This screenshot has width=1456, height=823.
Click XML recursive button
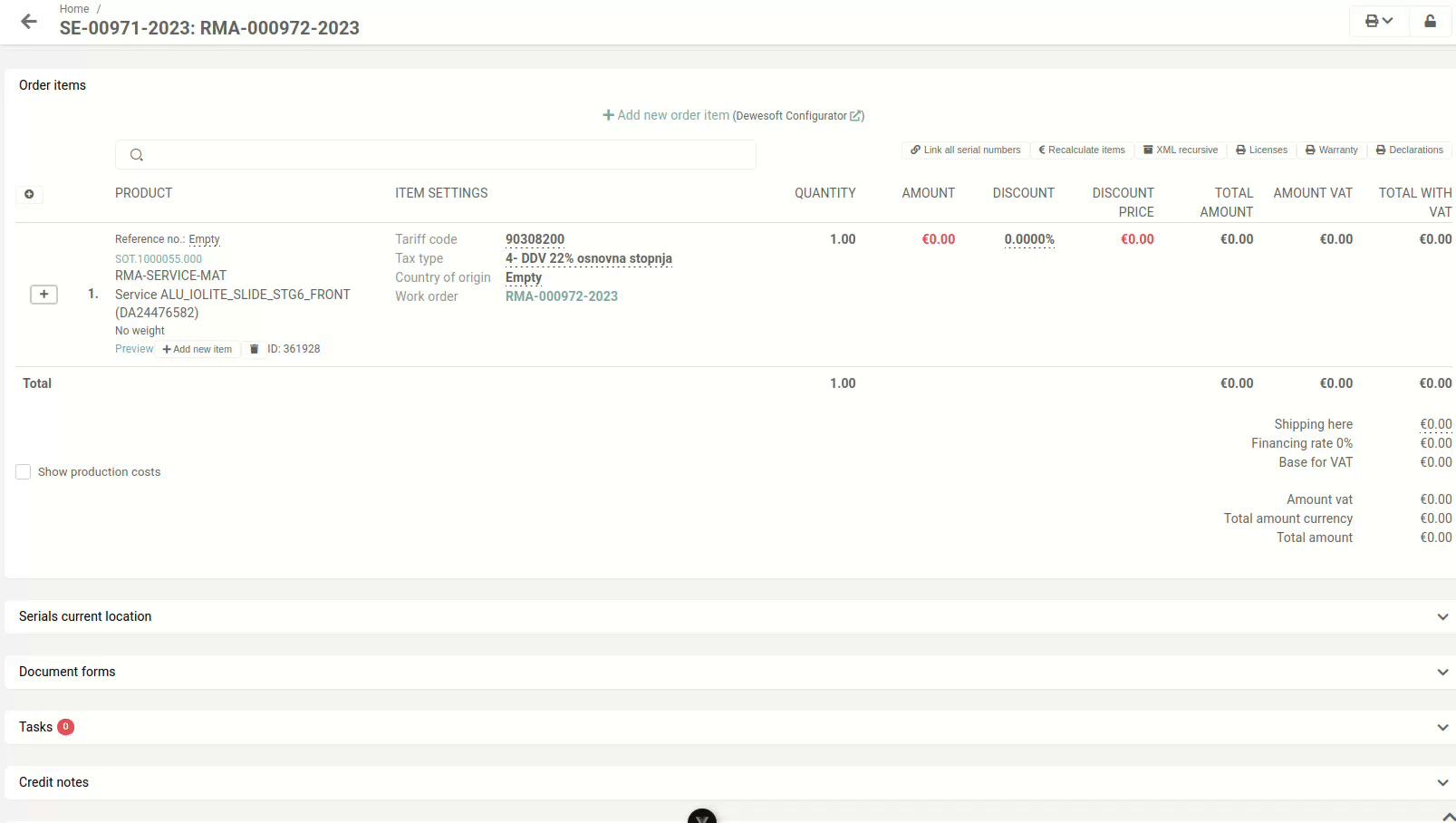click(1181, 150)
